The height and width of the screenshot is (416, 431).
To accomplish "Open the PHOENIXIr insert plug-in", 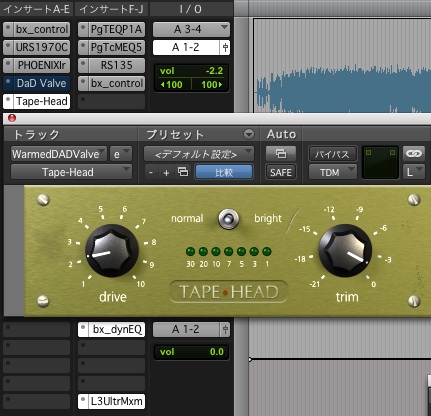I will [41, 65].
